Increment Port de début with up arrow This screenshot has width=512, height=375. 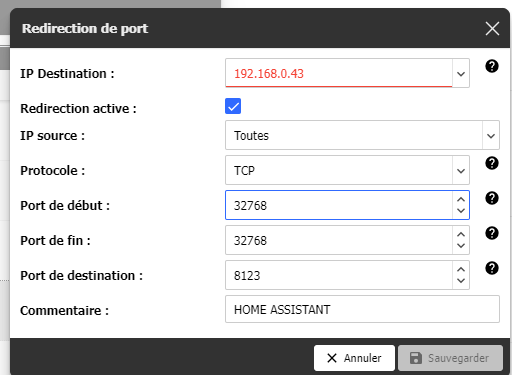(461, 199)
